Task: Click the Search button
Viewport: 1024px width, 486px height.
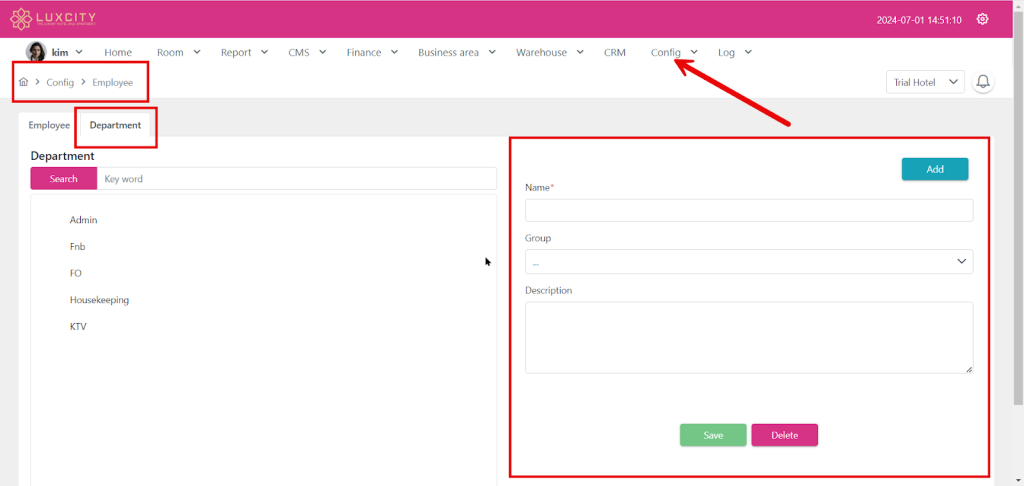Action: pyautogui.click(x=64, y=178)
